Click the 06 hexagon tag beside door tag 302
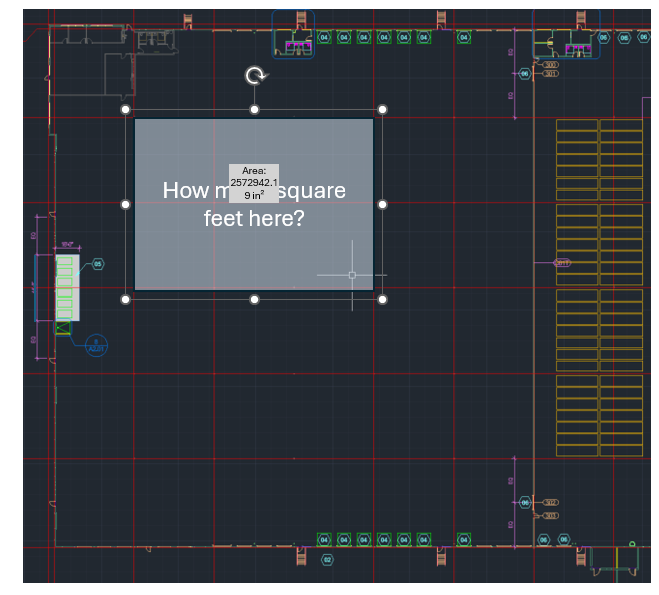 tap(525, 503)
